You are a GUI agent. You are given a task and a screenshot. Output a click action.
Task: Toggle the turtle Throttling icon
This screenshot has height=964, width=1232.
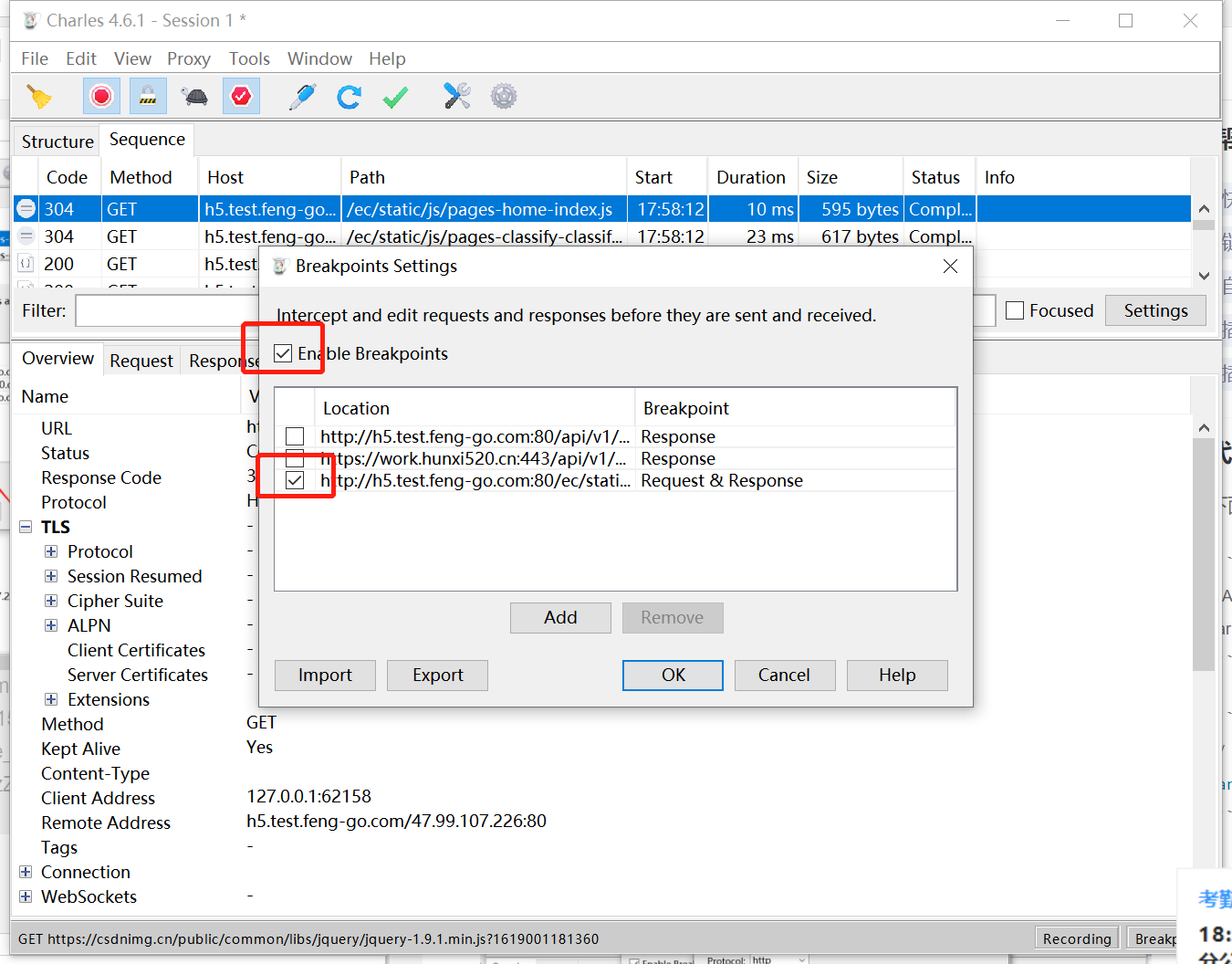(x=194, y=97)
